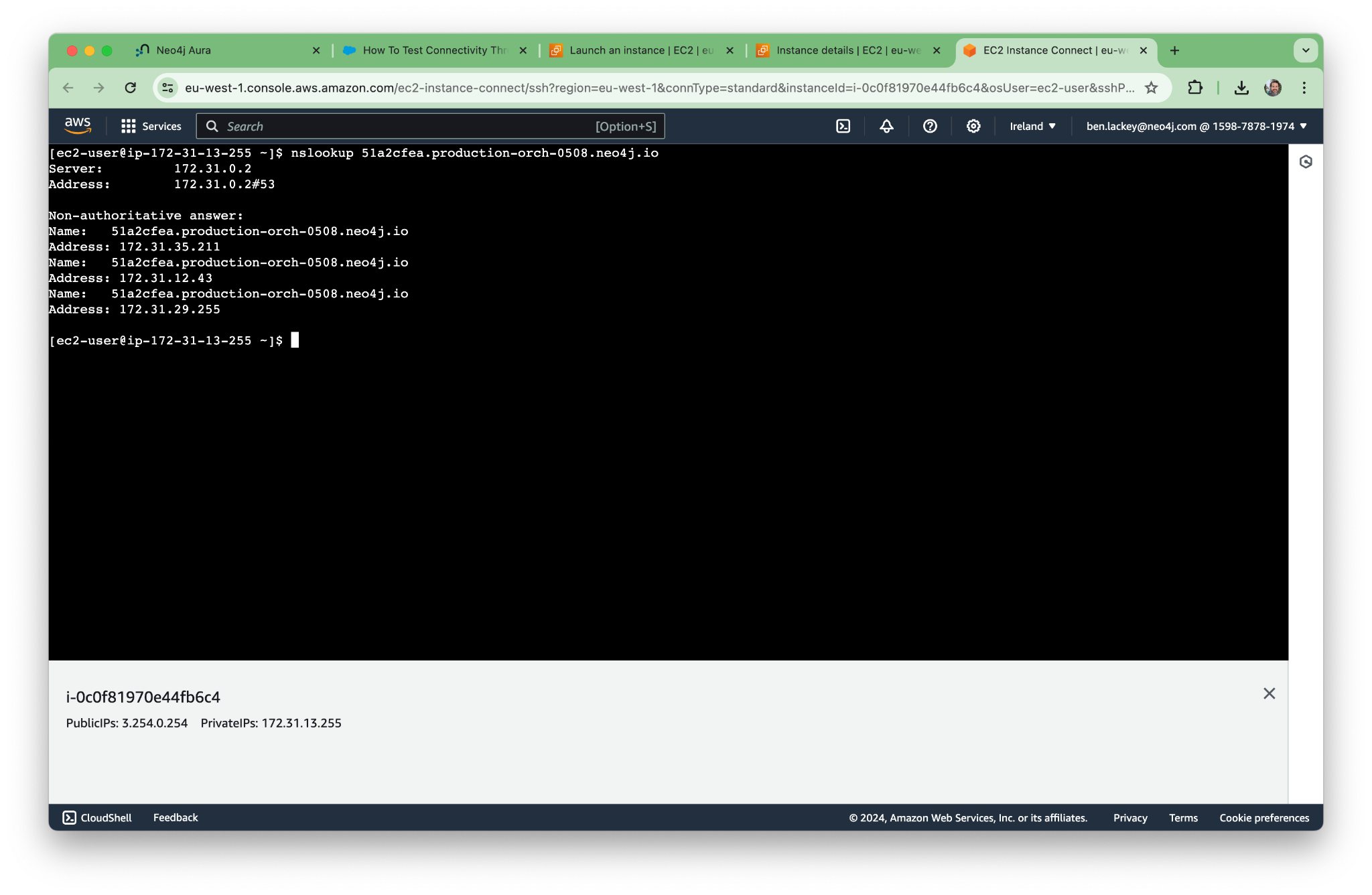Expand the ben.lackey account dropdown
Viewport: 1372px width, 895px height.
[x=1196, y=126]
